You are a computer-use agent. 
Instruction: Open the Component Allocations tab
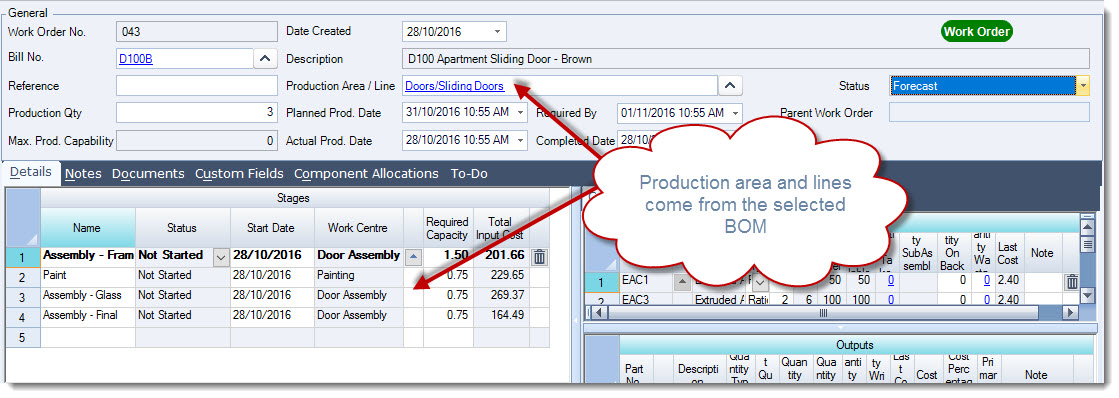pyautogui.click(x=366, y=173)
